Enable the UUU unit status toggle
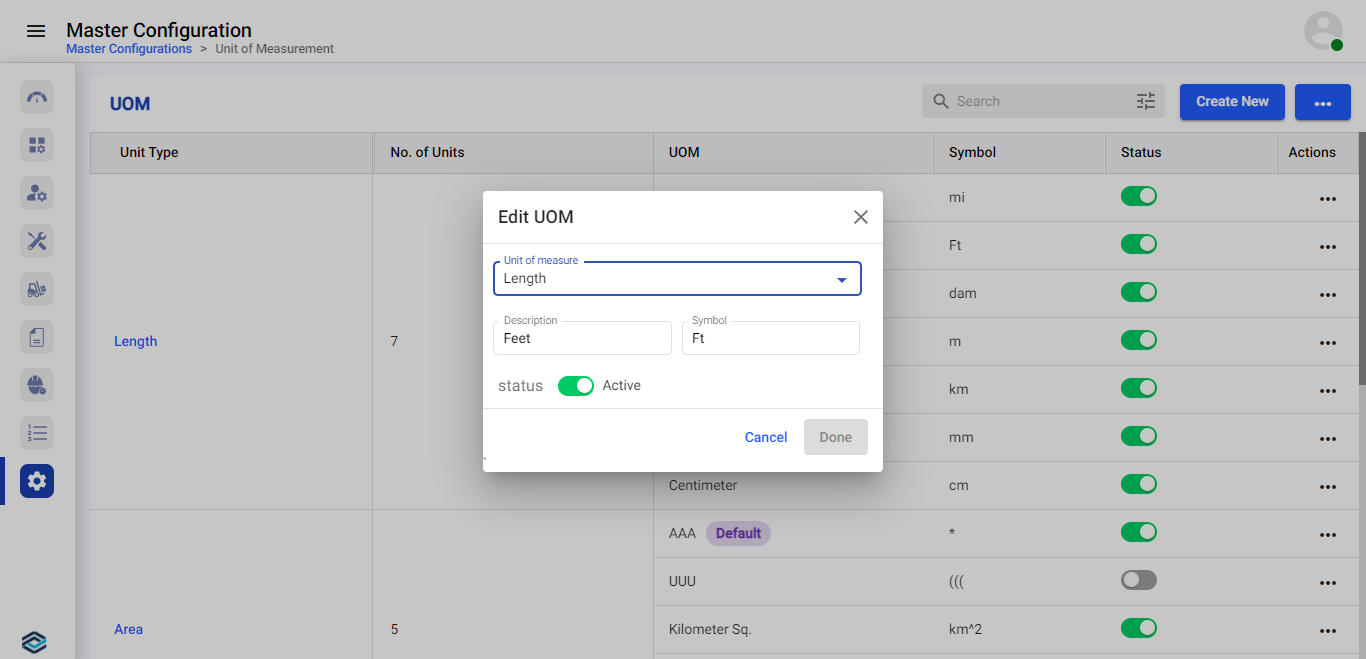 (1138, 580)
